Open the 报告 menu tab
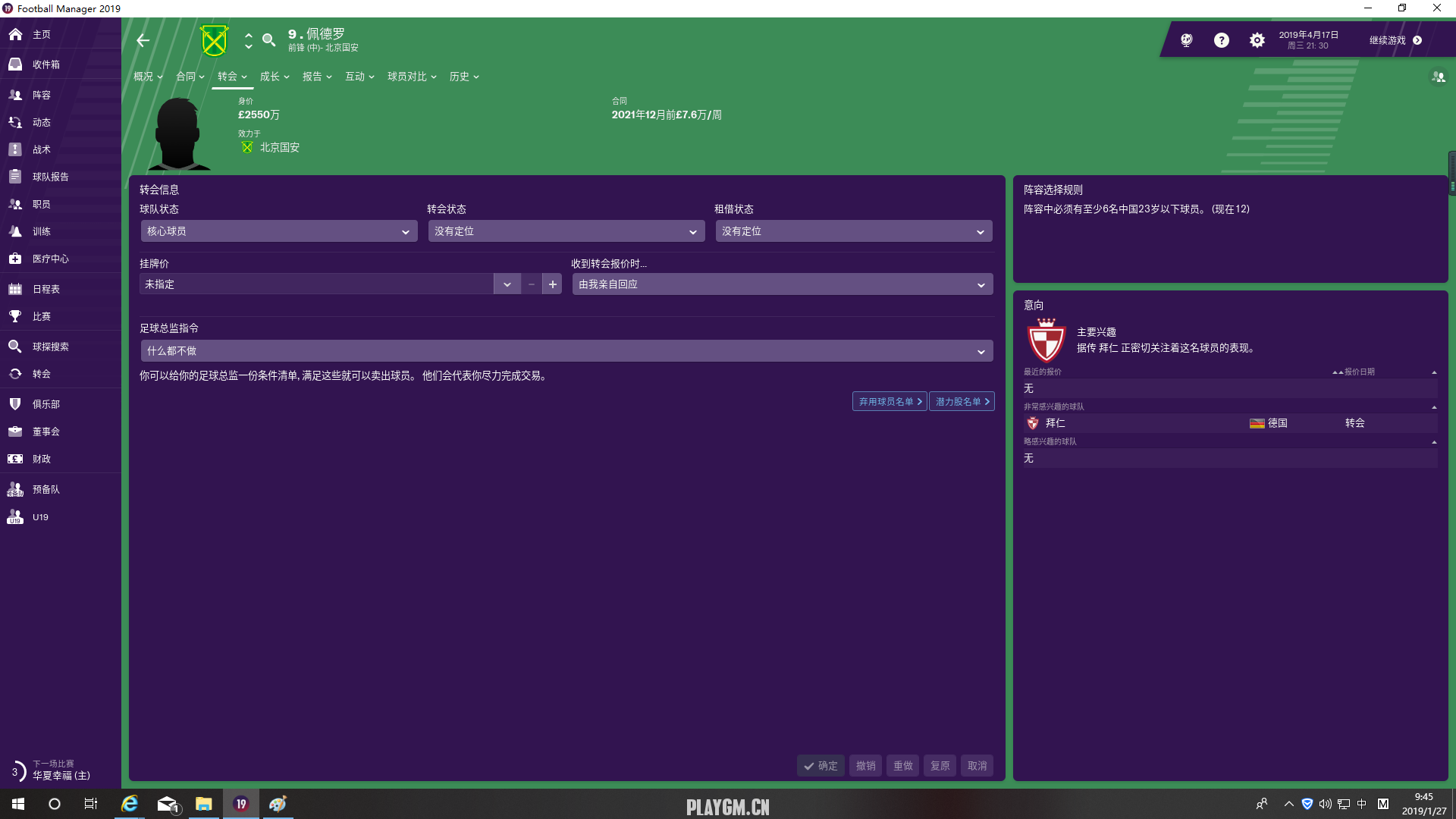 (x=317, y=77)
